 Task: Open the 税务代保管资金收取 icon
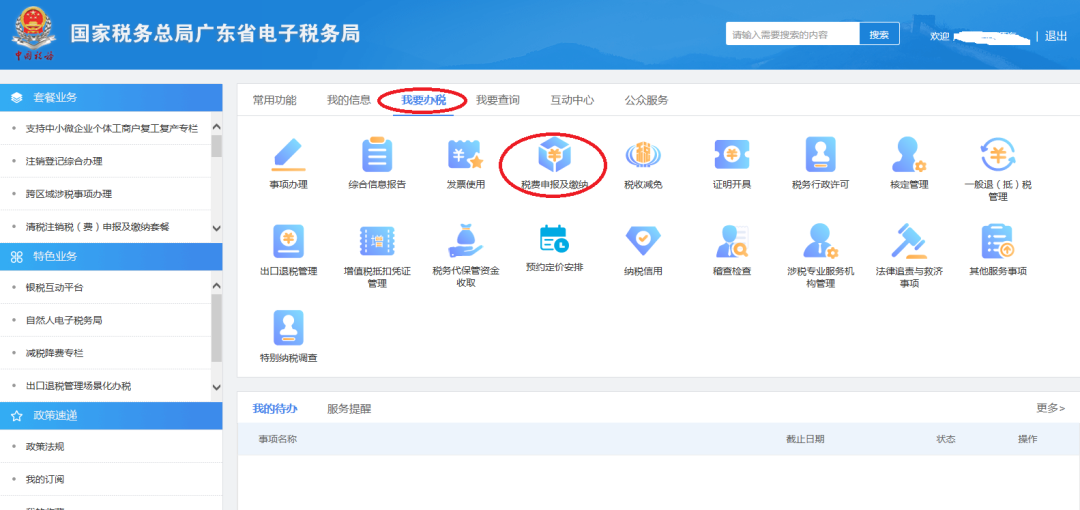coord(466,242)
